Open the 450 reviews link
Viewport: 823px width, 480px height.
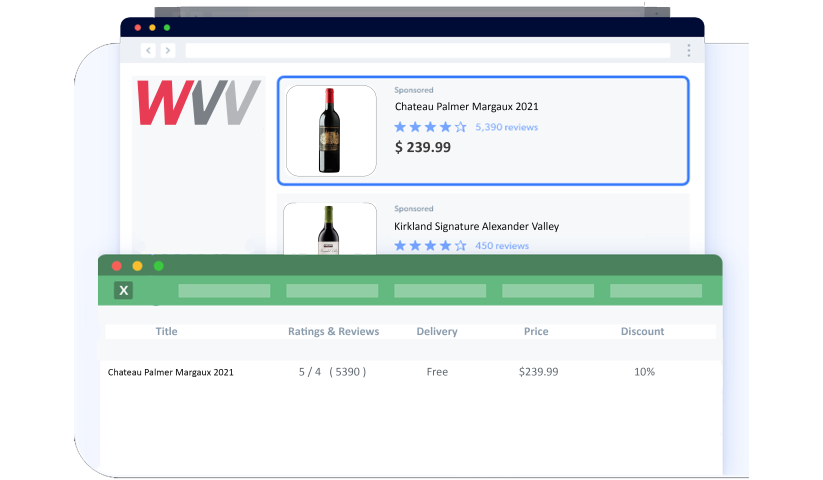[502, 246]
